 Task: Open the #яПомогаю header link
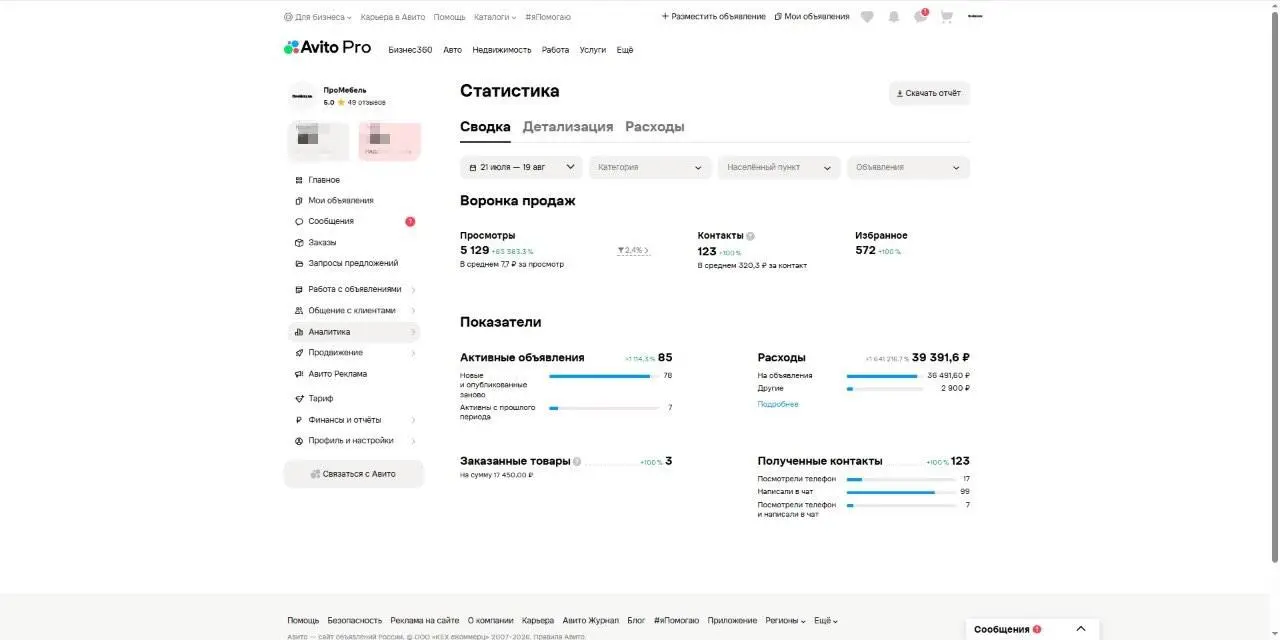coord(548,17)
